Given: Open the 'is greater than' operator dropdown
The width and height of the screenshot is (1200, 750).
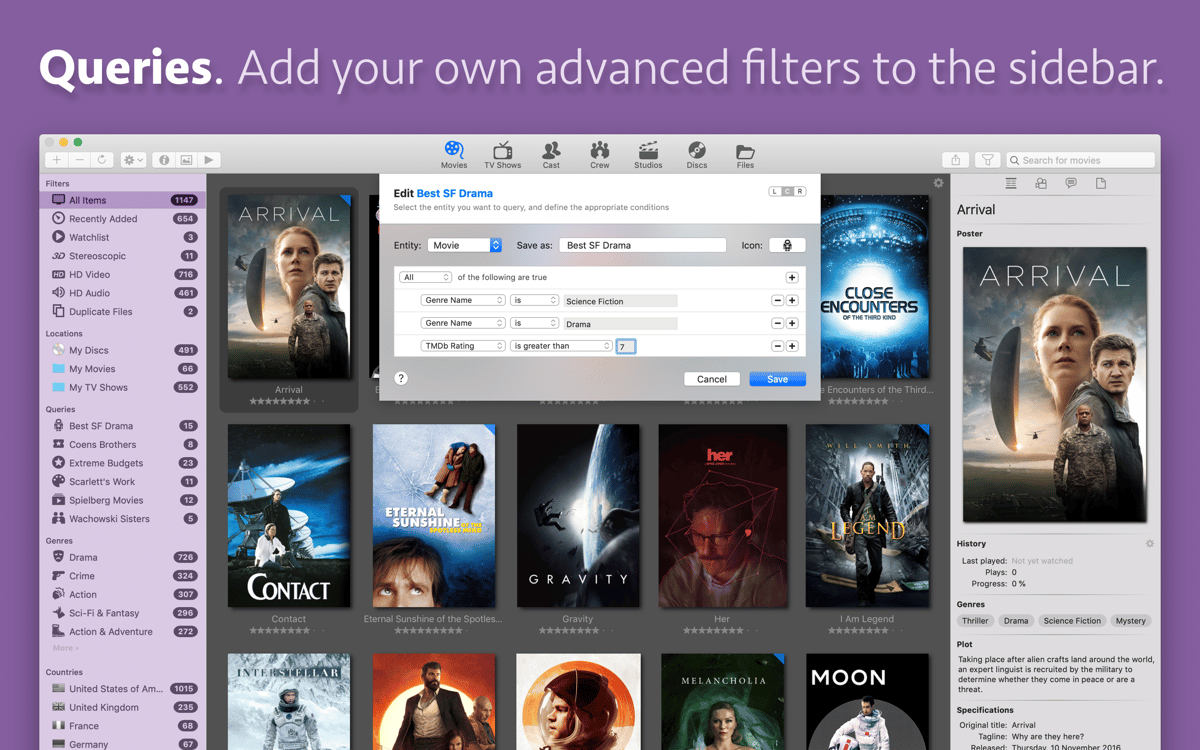Looking at the screenshot, I should (x=561, y=346).
